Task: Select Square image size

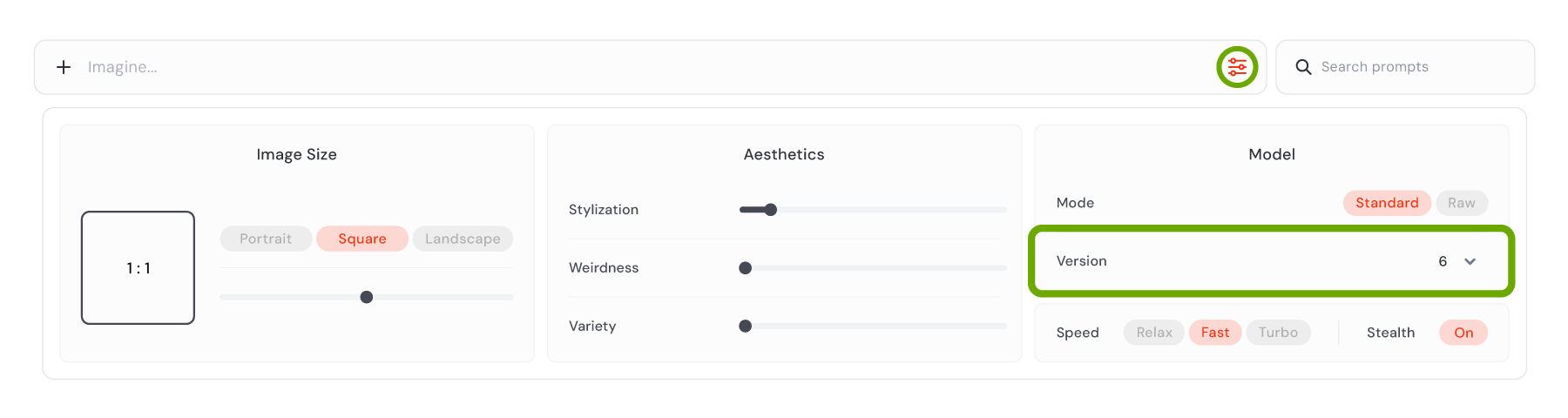Action: [x=362, y=239]
